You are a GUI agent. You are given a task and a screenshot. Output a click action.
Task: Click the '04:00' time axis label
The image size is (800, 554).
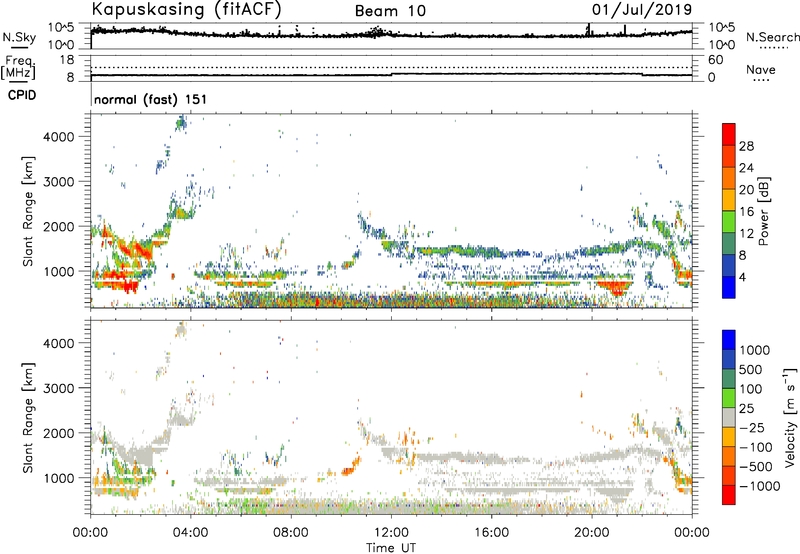pyautogui.click(x=191, y=533)
